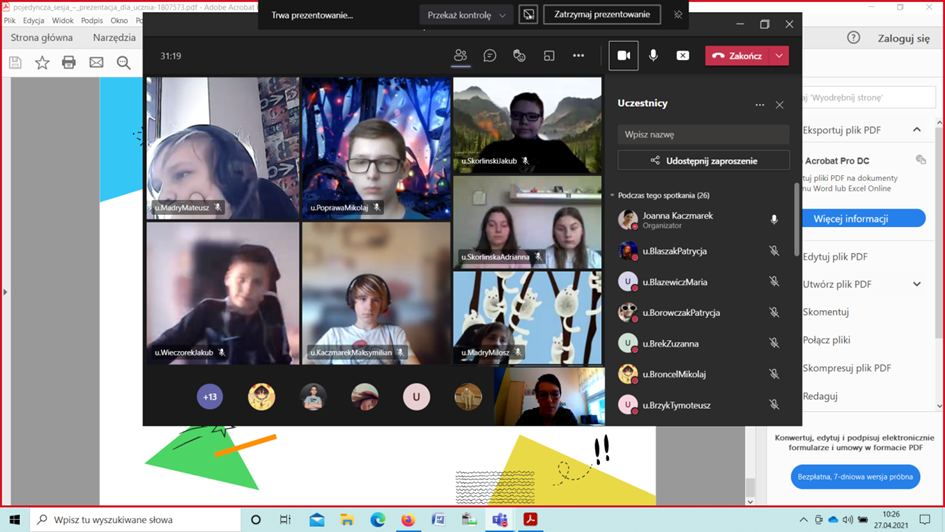Click muted mic icon for u.BorowczakPatrycja
The image size is (945, 532).
tap(774, 312)
